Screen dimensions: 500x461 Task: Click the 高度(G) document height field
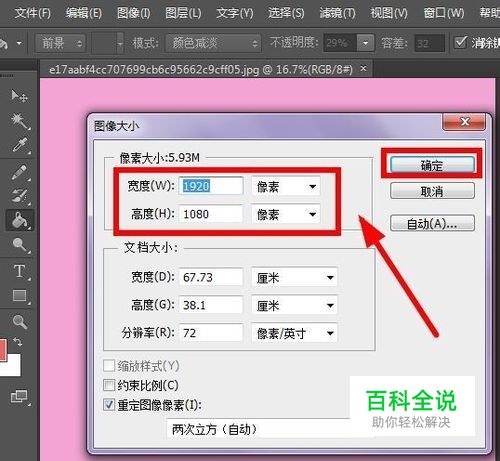click(211, 305)
